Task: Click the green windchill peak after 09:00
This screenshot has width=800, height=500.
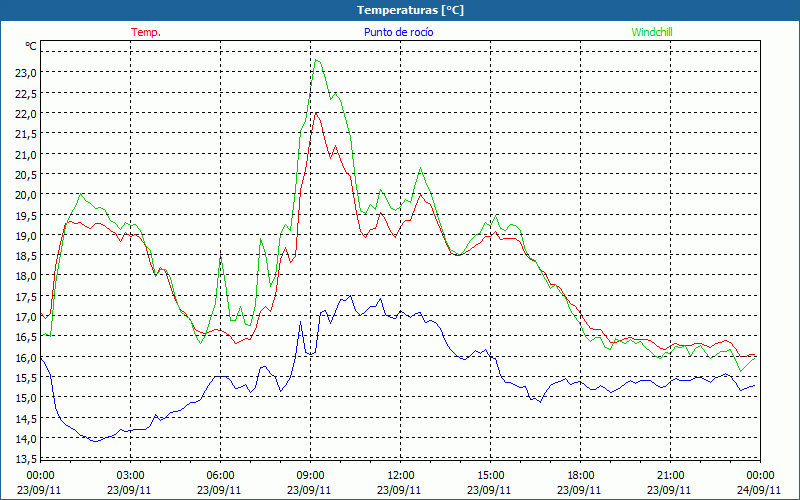Action: click(317, 60)
